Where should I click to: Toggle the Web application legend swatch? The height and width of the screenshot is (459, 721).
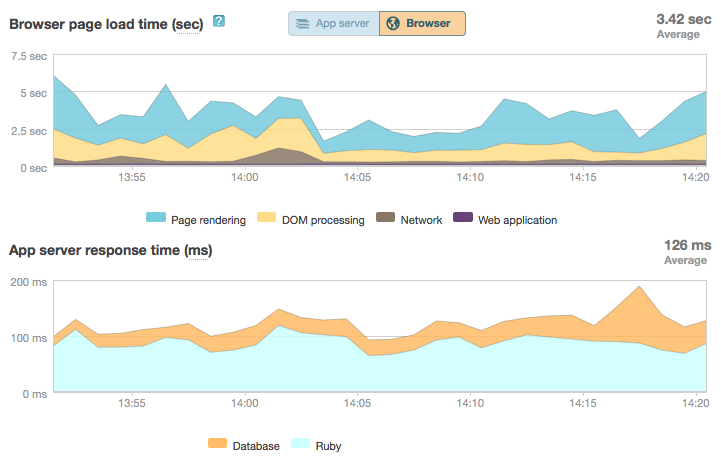[463, 218]
